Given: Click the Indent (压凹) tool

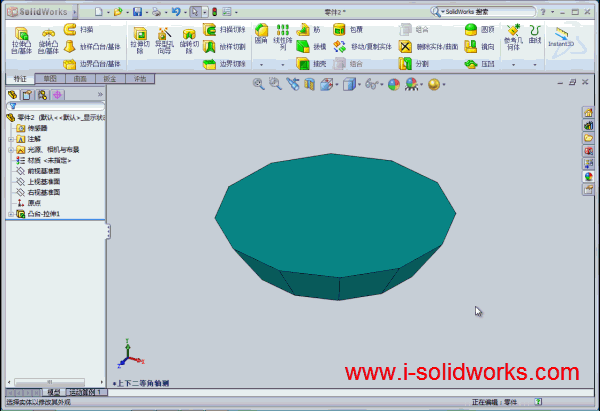Looking at the screenshot, I should click(479, 64).
